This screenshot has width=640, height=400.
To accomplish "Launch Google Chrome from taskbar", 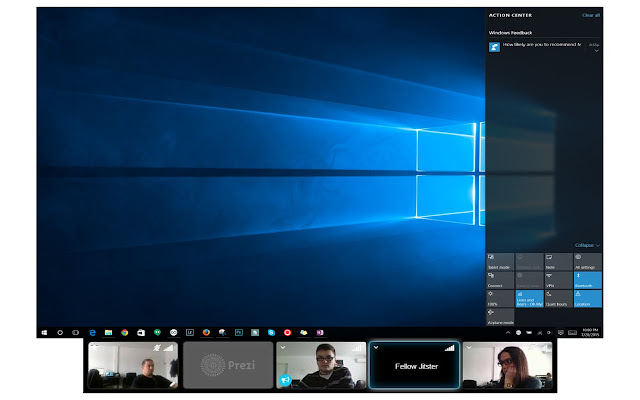I will [124, 333].
